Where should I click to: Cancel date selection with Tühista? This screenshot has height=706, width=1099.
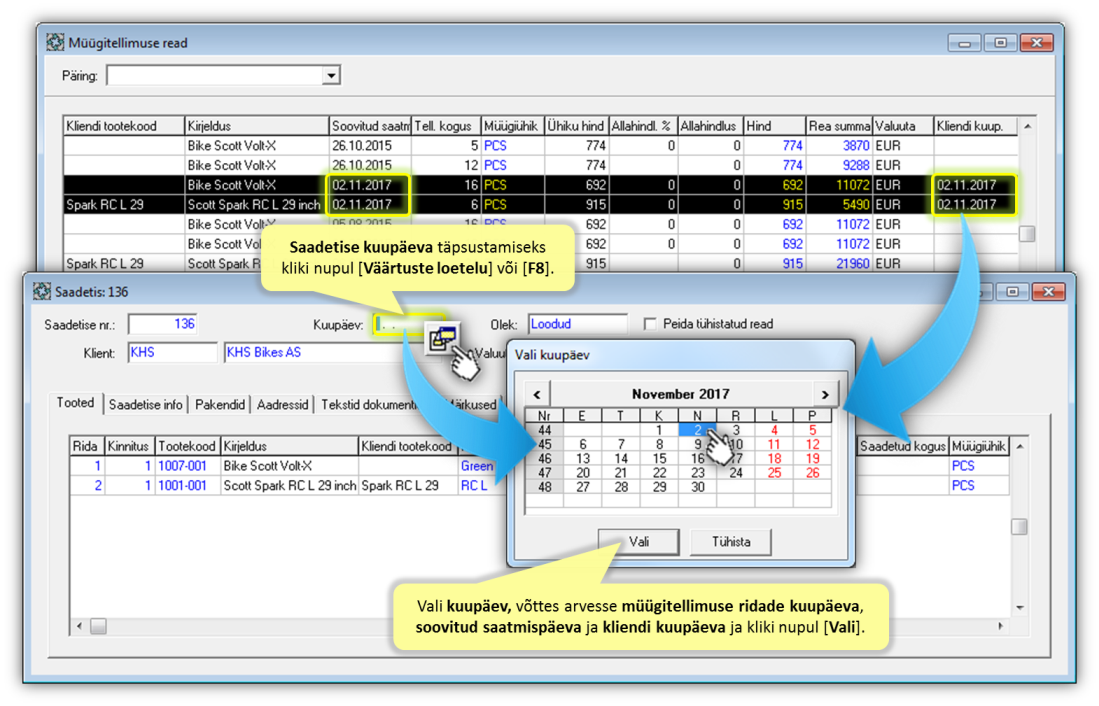[731, 542]
